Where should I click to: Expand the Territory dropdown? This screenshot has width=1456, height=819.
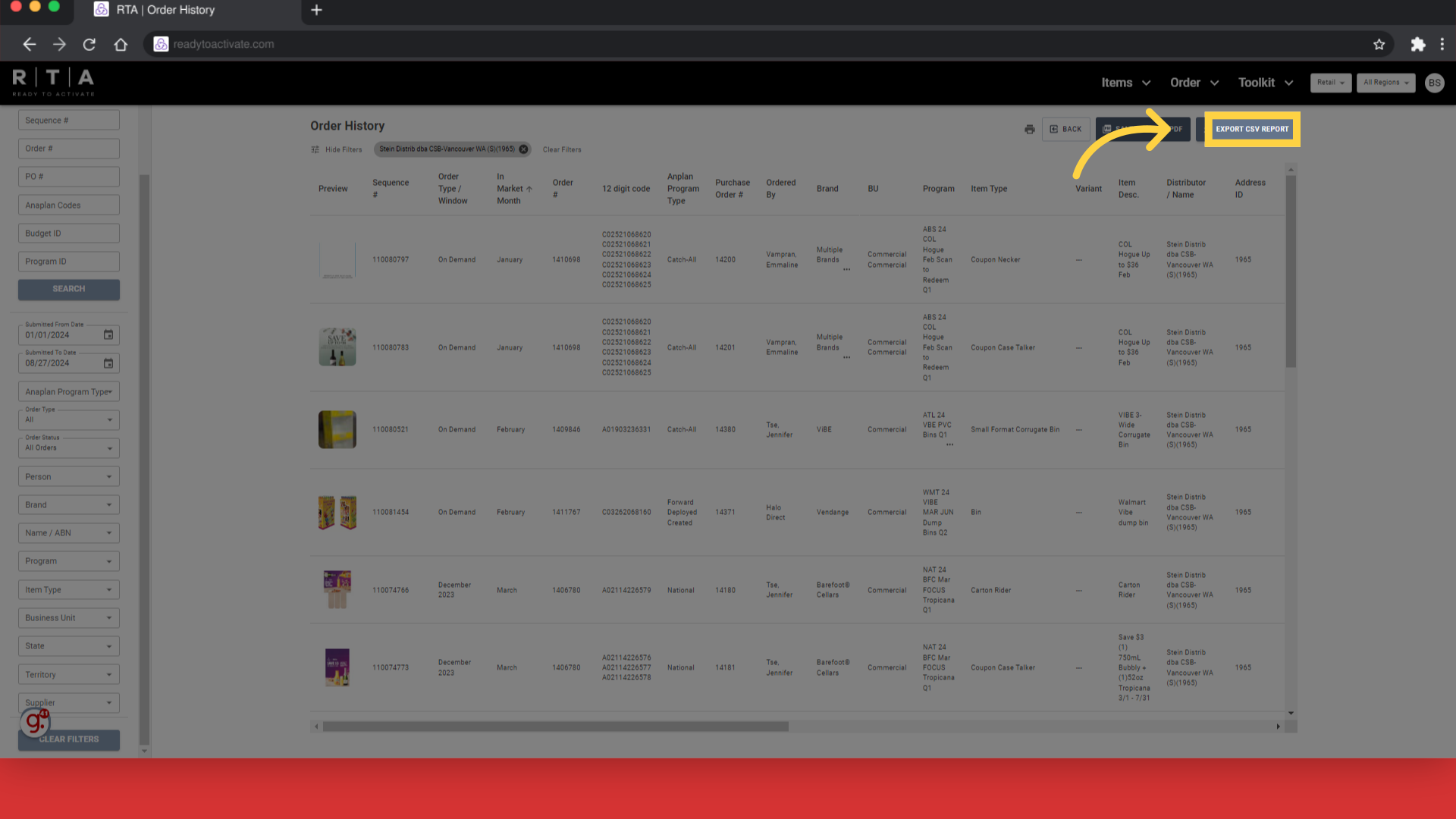(69, 675)
